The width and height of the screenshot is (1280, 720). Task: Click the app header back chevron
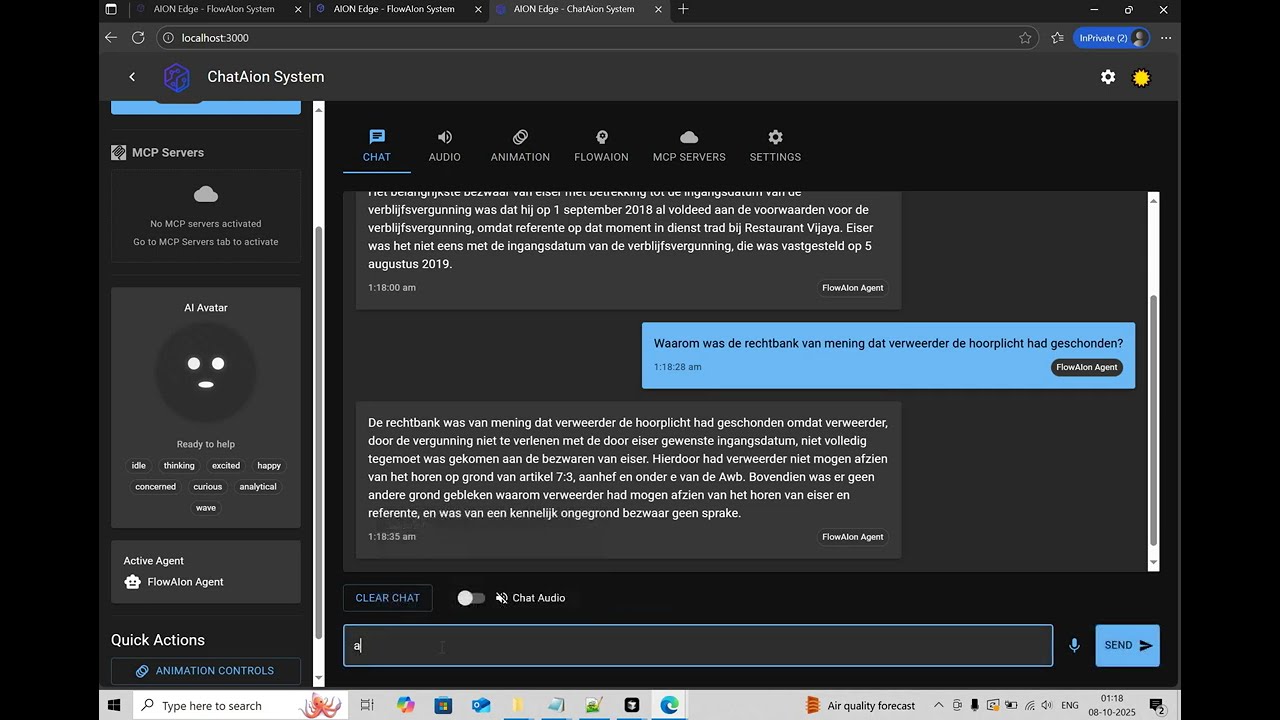click(132, 77)
